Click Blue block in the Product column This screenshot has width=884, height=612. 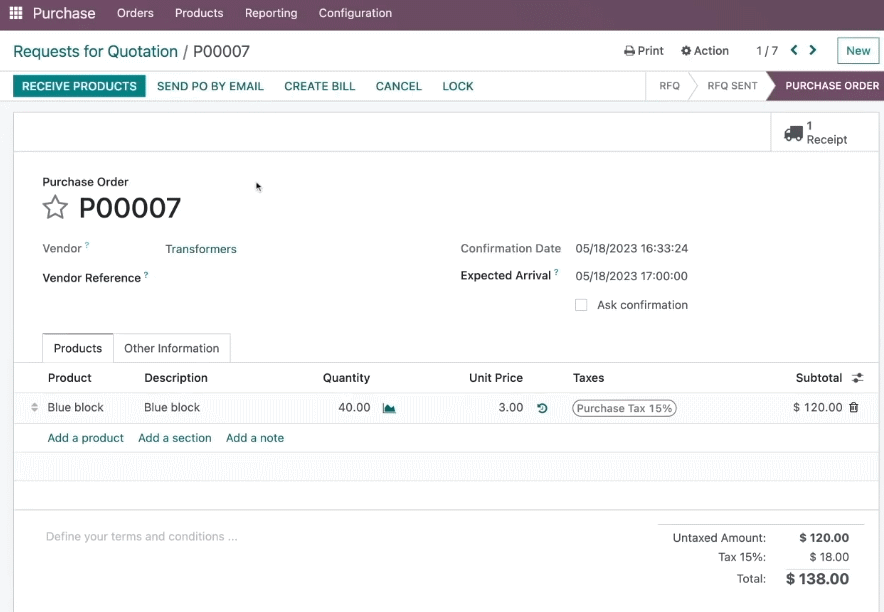[76, 407]
